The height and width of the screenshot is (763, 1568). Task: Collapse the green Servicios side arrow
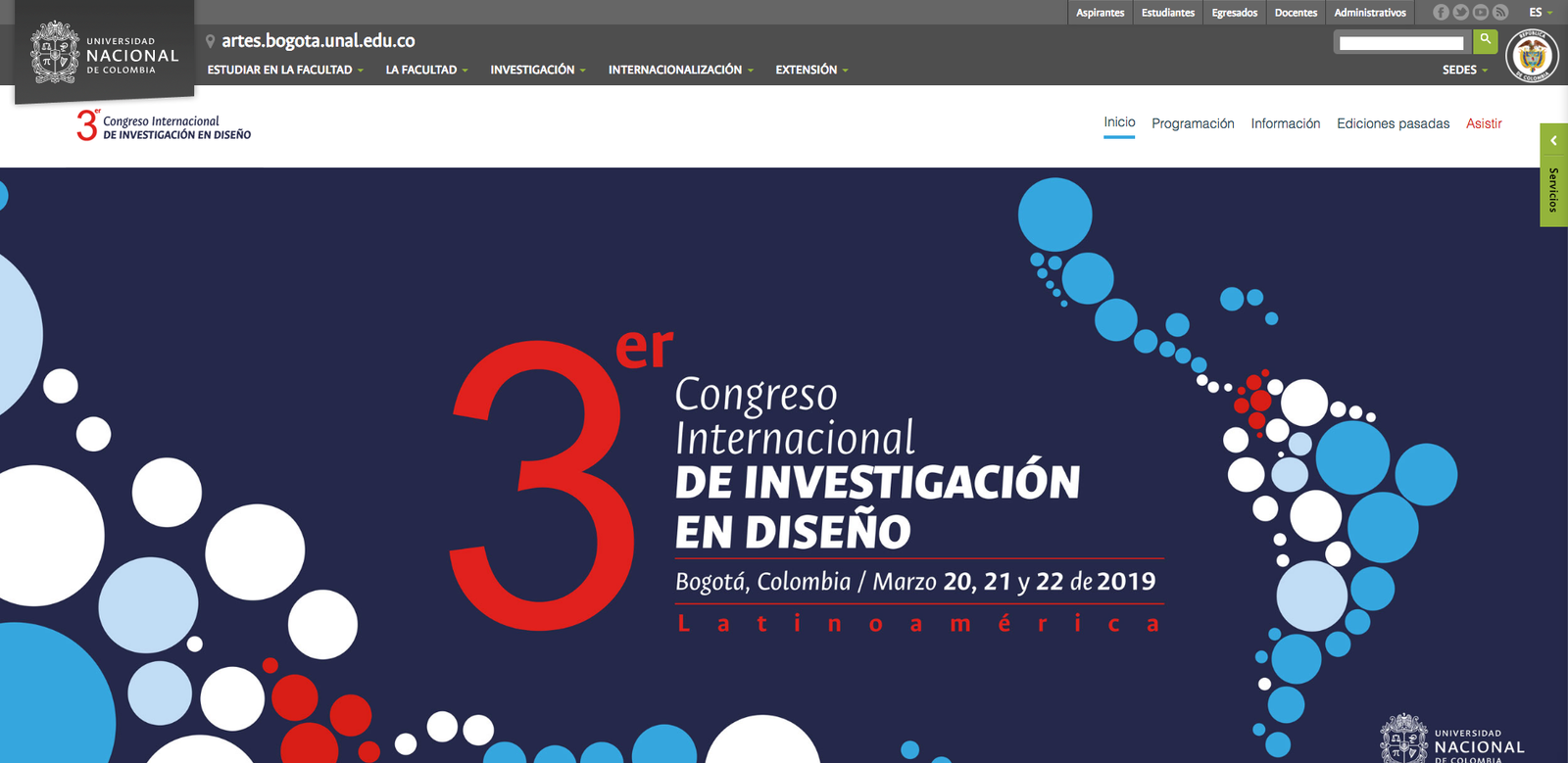(1554, 141)
